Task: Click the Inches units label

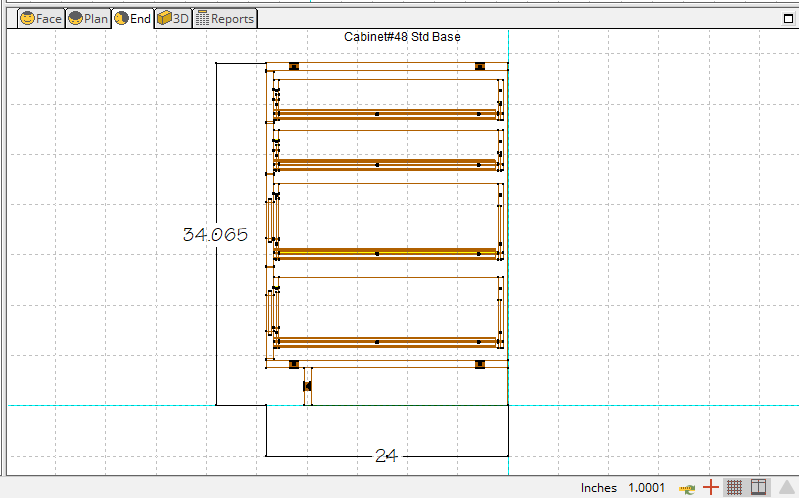Action: (599, 488)
